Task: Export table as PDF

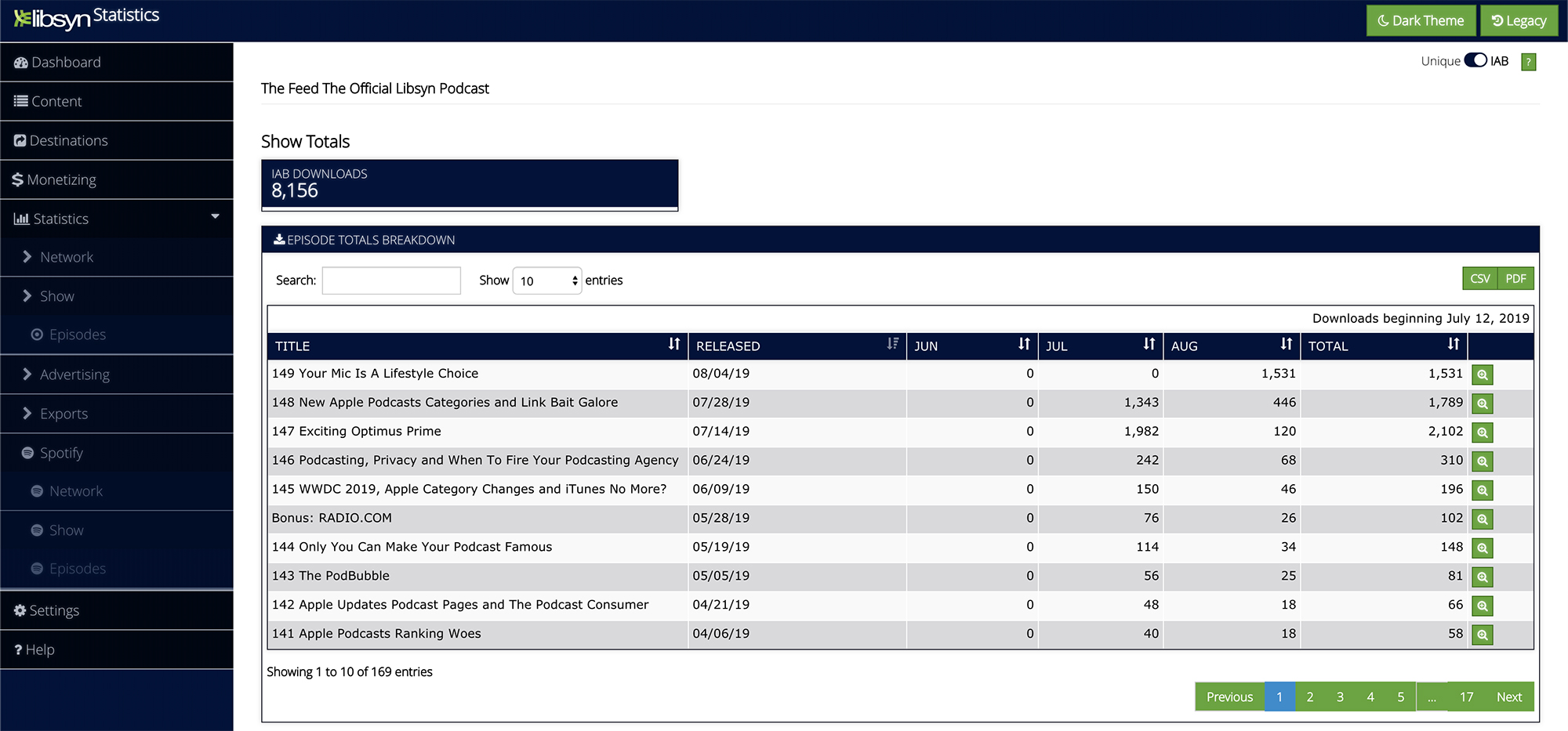Action: coord(1515,279)
